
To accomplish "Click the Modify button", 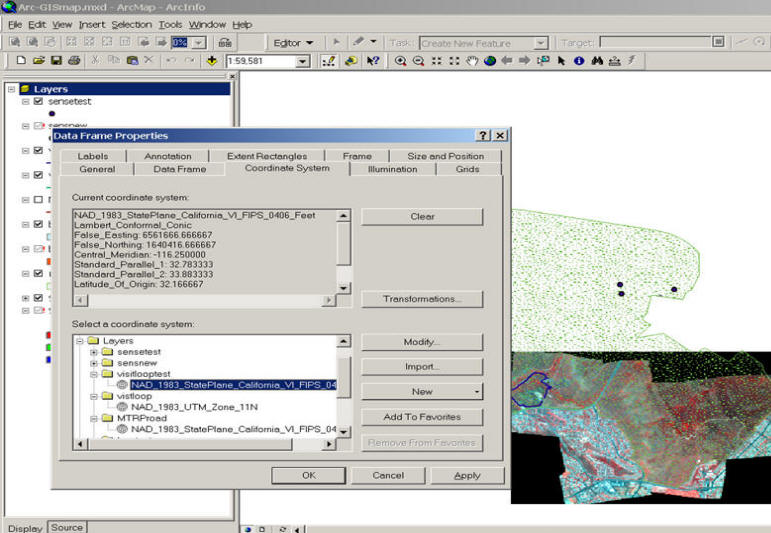I will coord(422,342).
